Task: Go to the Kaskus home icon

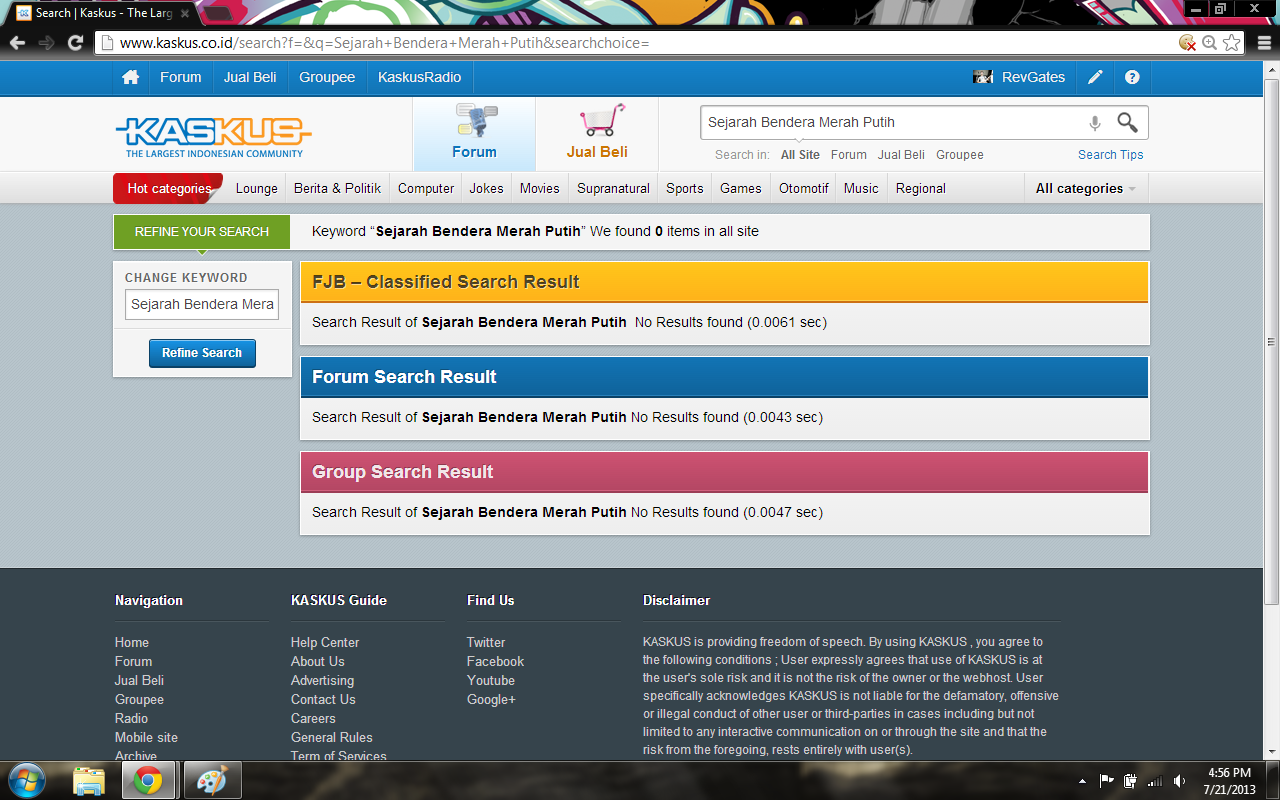Action: click(x=130, y=77)
